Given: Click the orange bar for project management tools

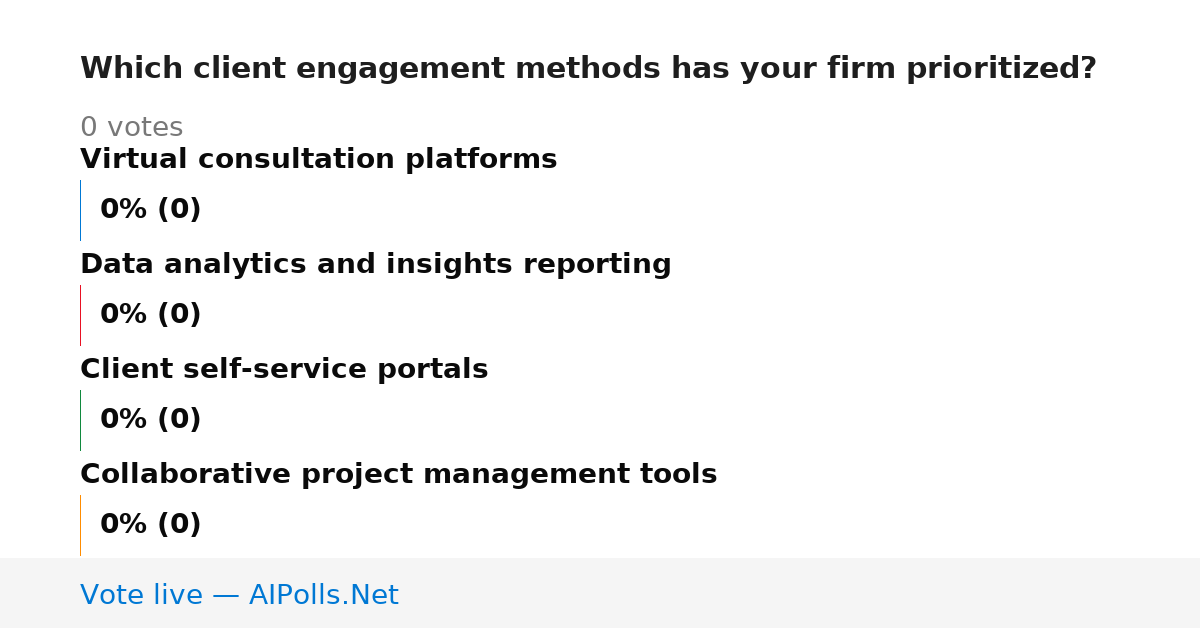Looking at the screenshot, I should (x=80, y=525).
